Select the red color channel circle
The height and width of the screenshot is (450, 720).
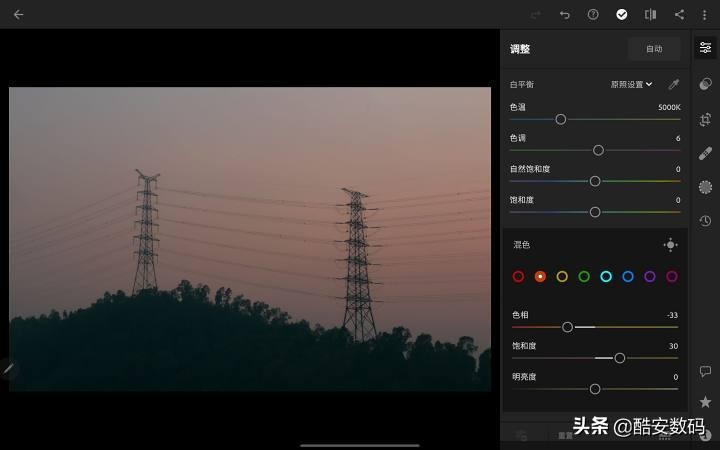pyautogui.click(x=518, y=276)
